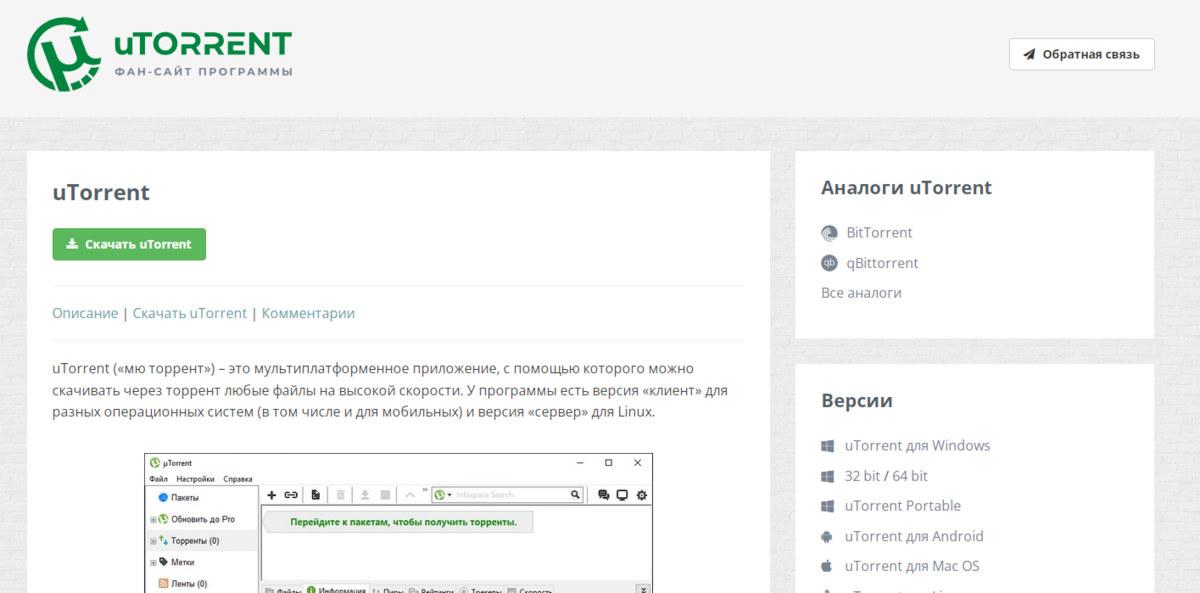Click the chain link Add URL icon
1200x593 pixels.
click(291, 494)
